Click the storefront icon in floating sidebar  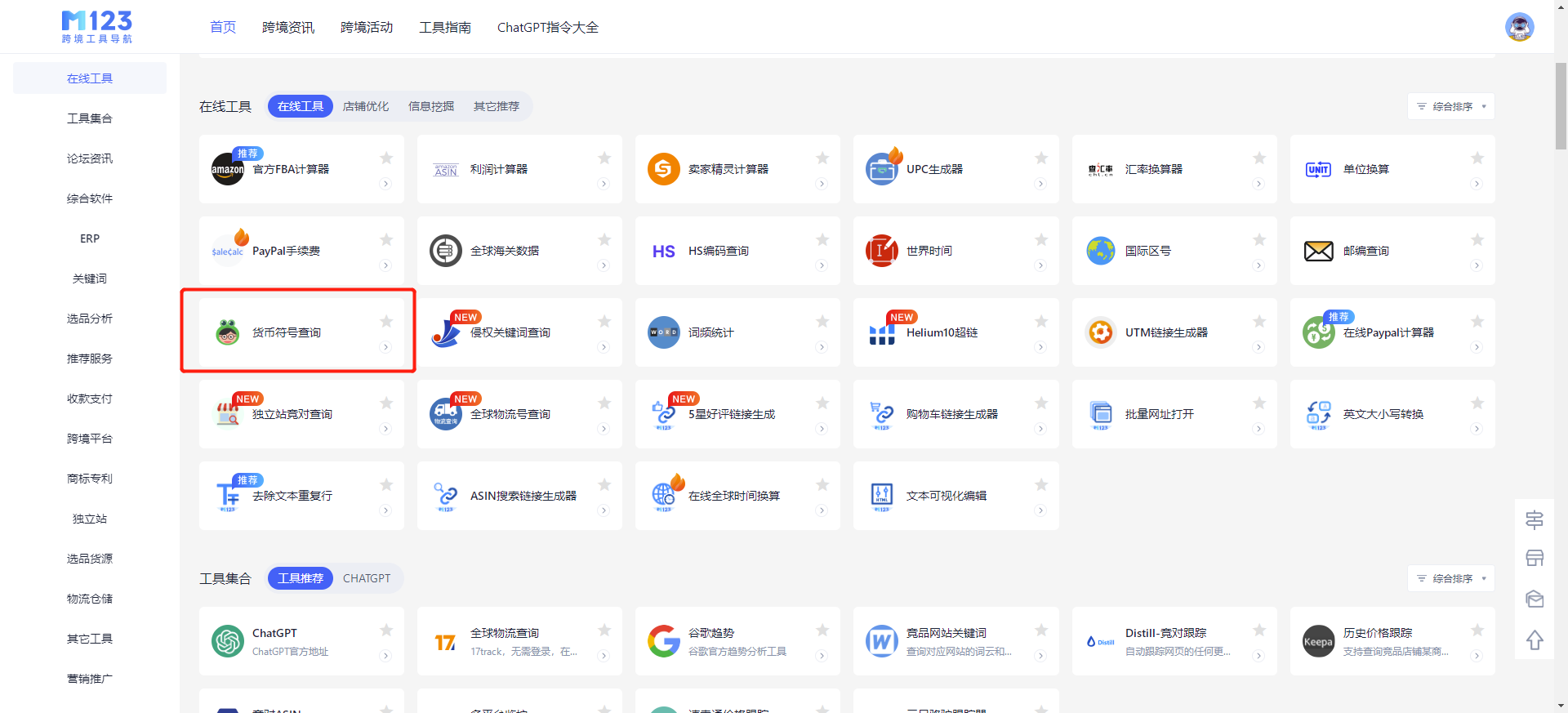pos(1535,559)
